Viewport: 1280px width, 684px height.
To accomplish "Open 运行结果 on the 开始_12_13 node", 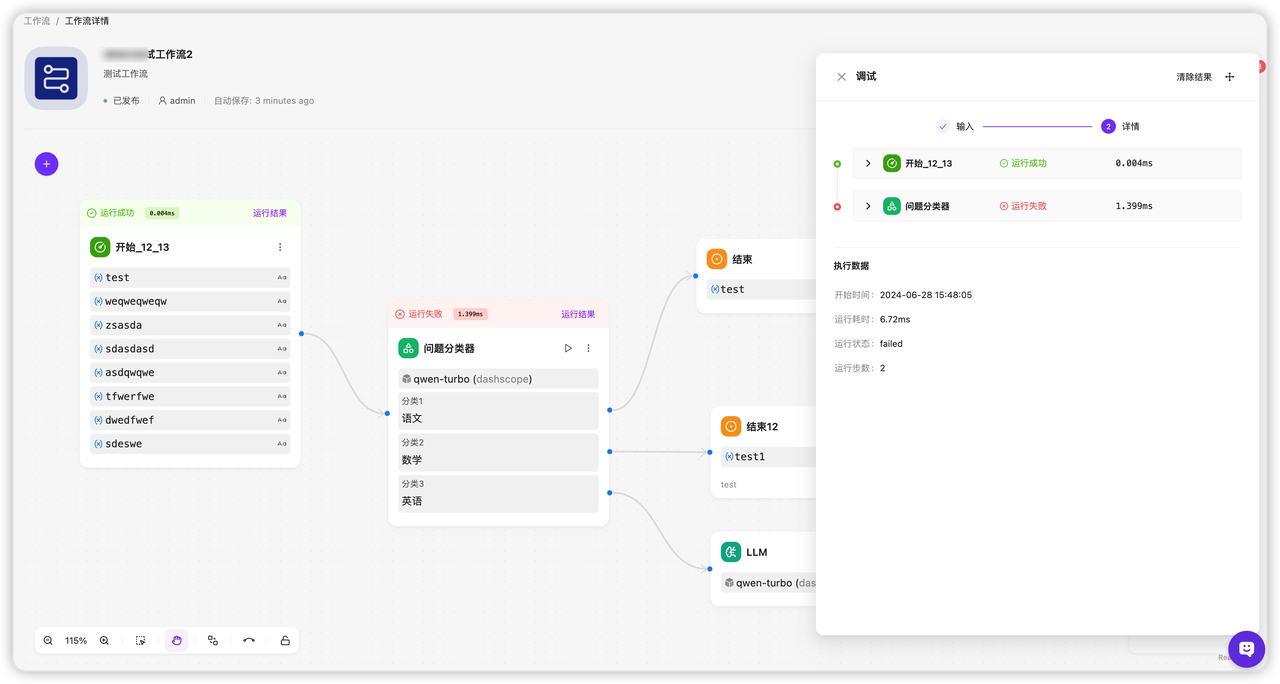I will (270, 213).
